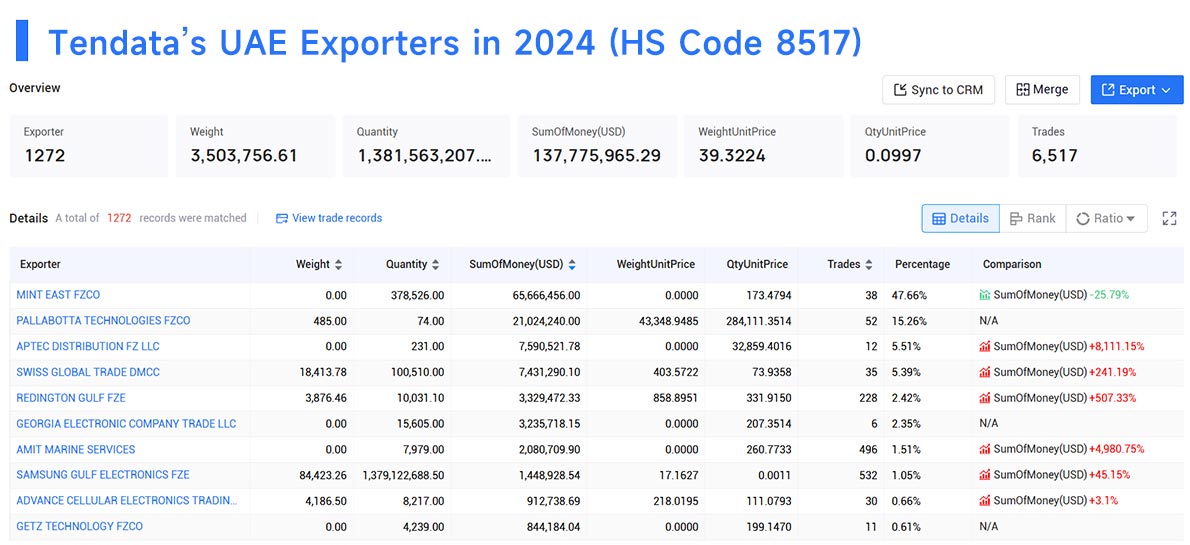The image size is (1190, 545).
Task: Select the +8,111.15% comparison value
Action: coord(1116,346)
